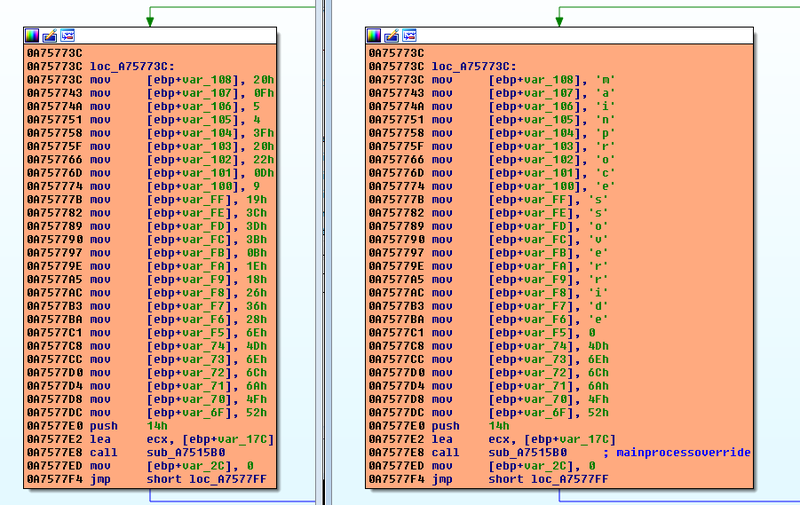Select the line moving 0Dh into var_101
Screen dimensions: 800x505
(151, 173)
